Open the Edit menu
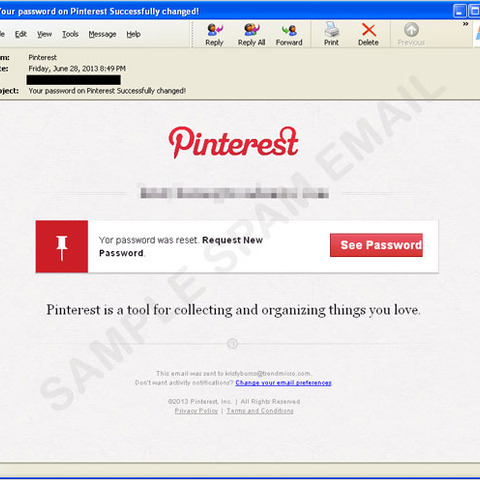Image resolution: width=480 pixels, height=480 pixels. (x=21, y=34)
